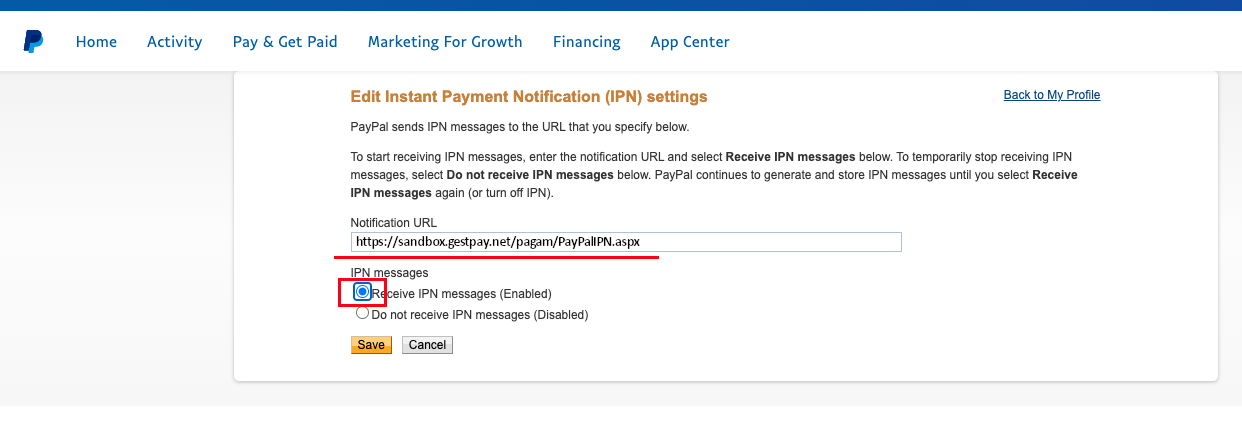Click the Notification URL input field
The width and height of the screenshot is (1242, 430).
tap(626, 242)
